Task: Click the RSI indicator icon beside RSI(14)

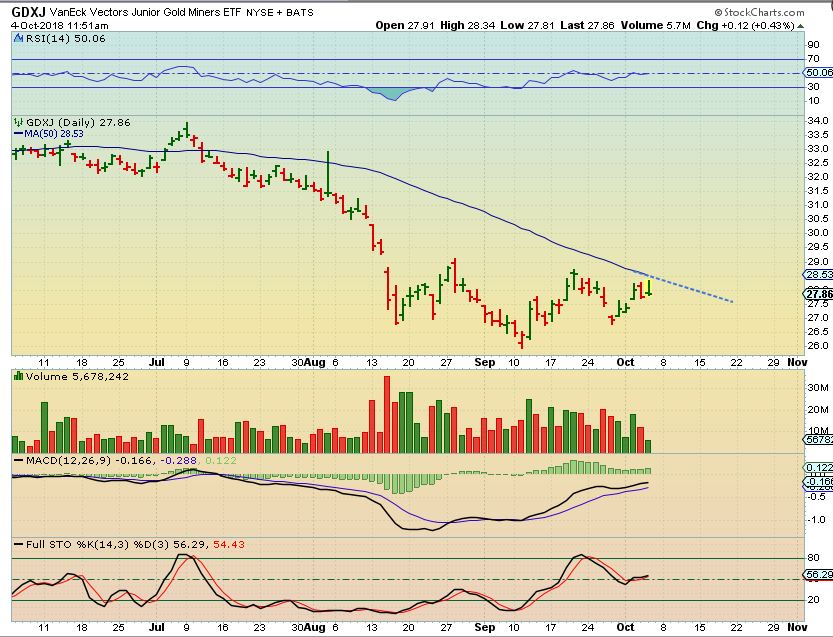Action: (19, 38)
